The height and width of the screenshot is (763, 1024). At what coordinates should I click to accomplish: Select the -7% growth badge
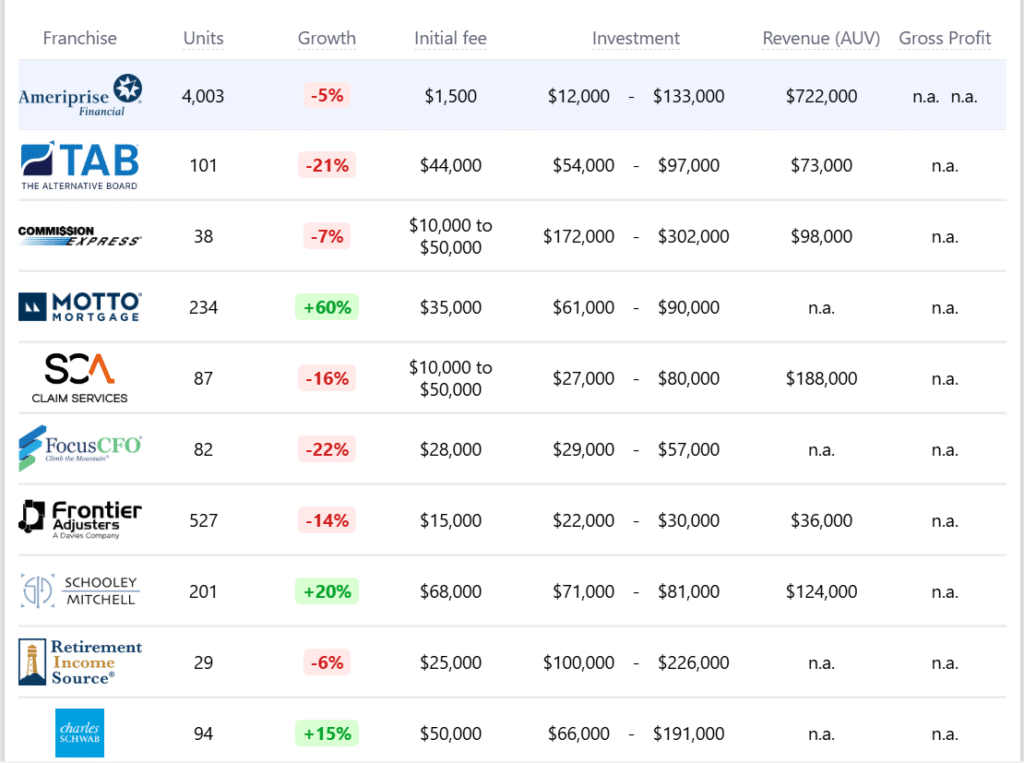[327, 236]
